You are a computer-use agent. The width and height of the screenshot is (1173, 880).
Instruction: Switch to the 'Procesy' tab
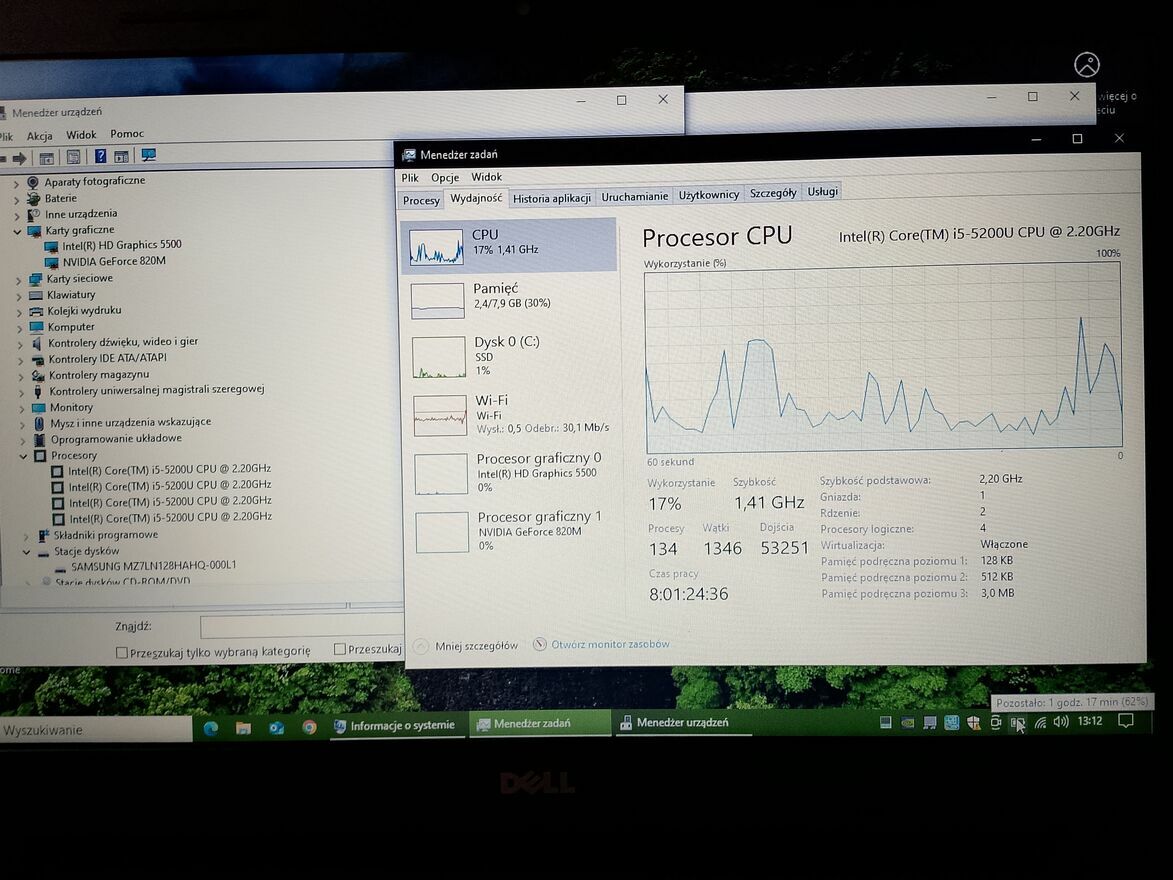tap(421, 200)
